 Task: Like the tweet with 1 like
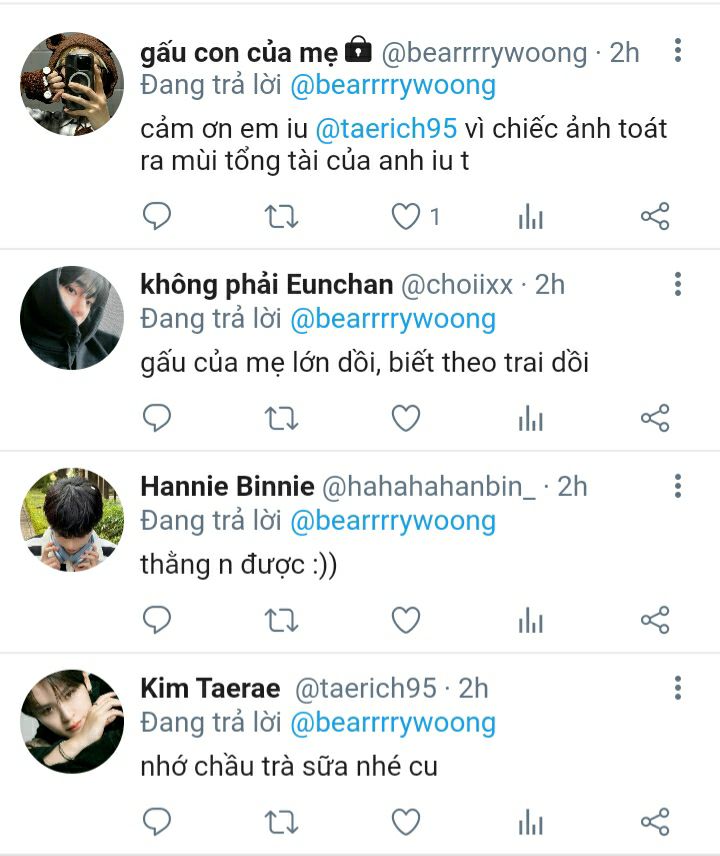point(406,216)
